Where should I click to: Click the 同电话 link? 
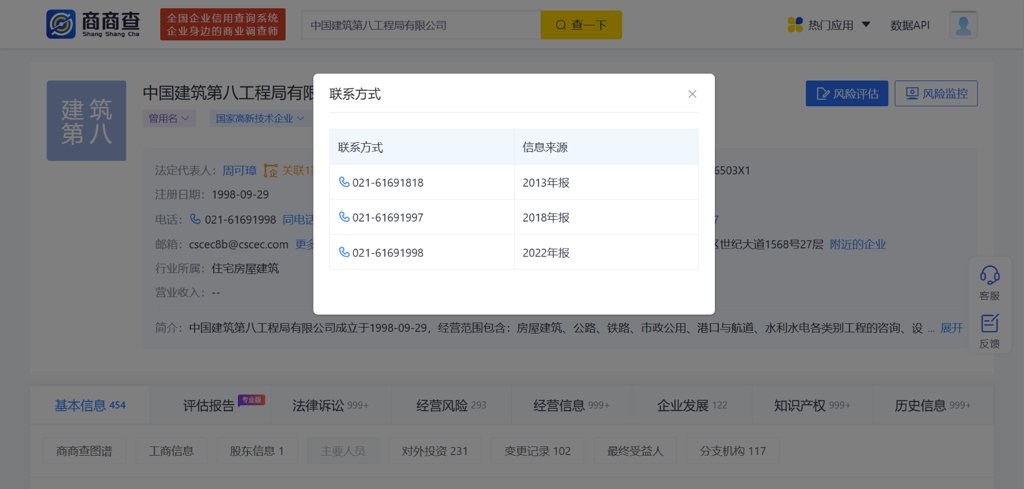pyautogui.click(x=298, y=219)
